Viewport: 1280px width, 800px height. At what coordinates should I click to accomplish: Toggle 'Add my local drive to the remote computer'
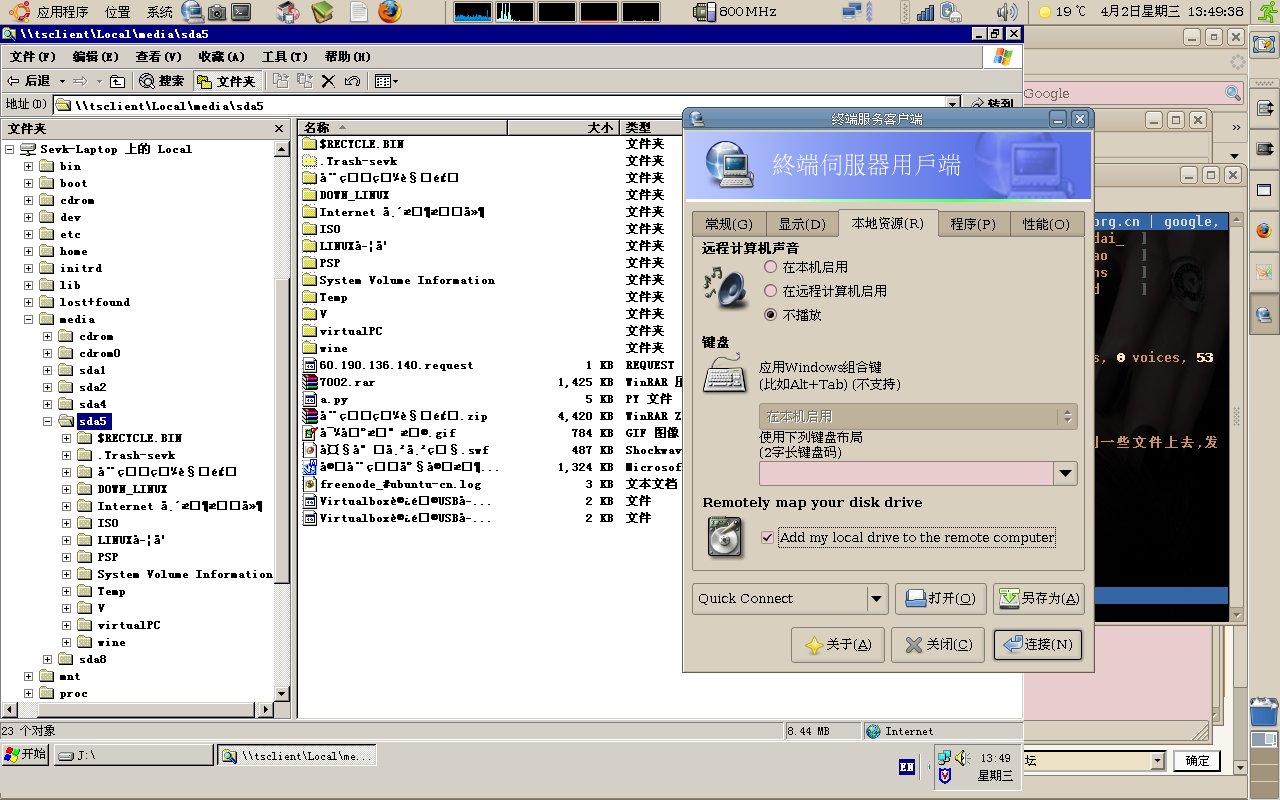[x=767, y=538]
